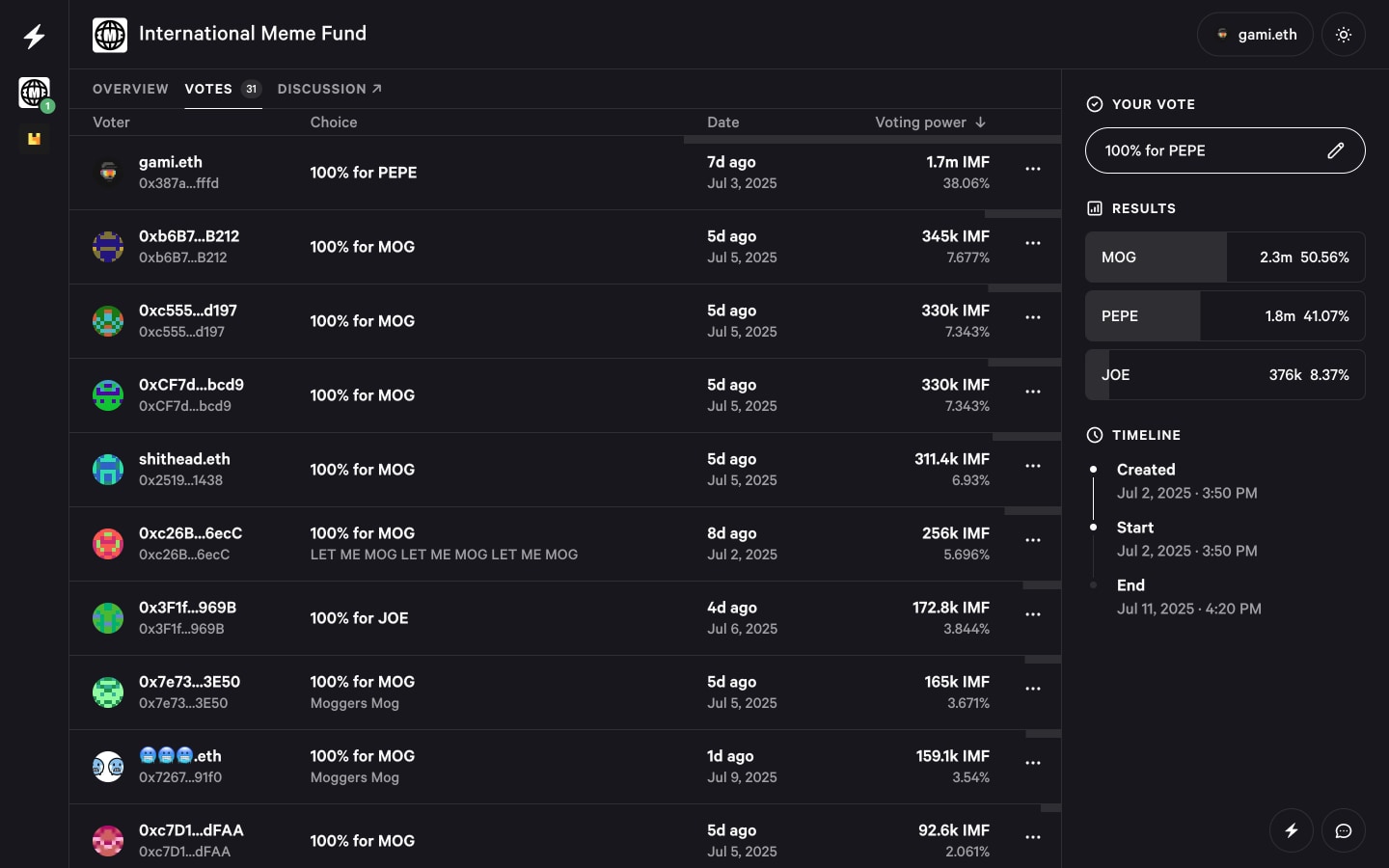Open the gami.eth account button

tap(1255, 35)
